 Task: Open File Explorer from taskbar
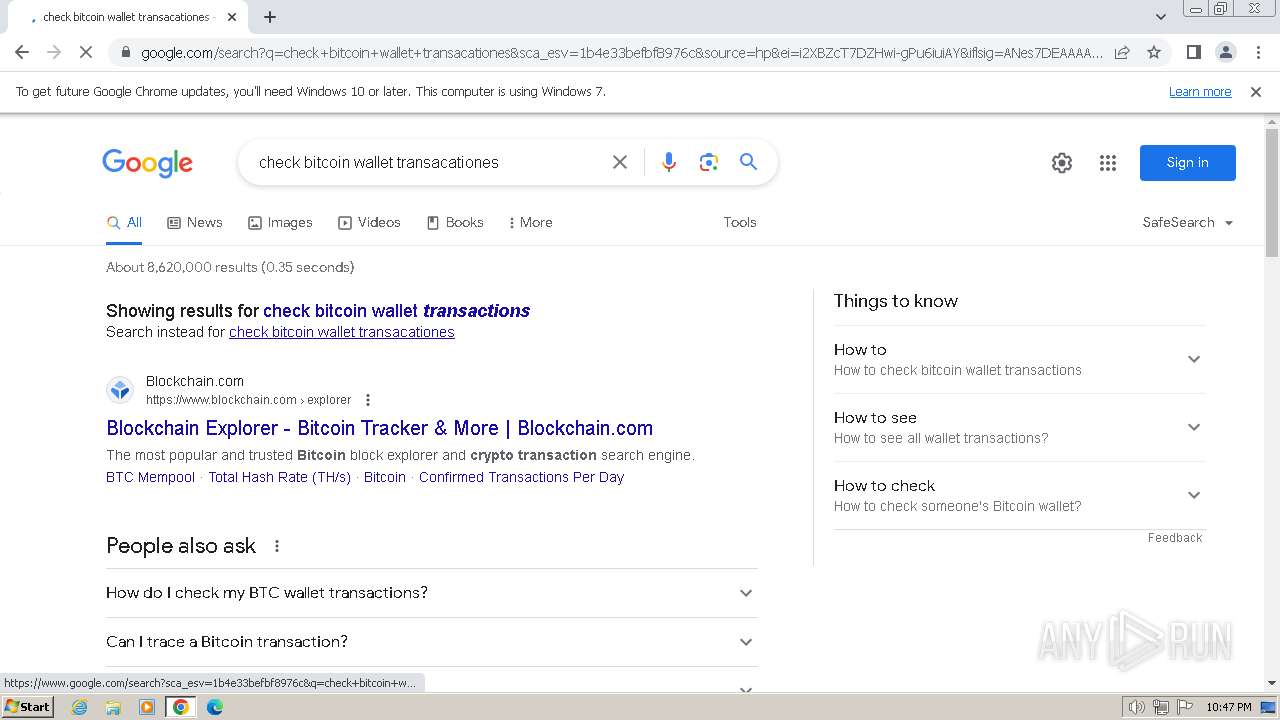click(x=113, y=707)
